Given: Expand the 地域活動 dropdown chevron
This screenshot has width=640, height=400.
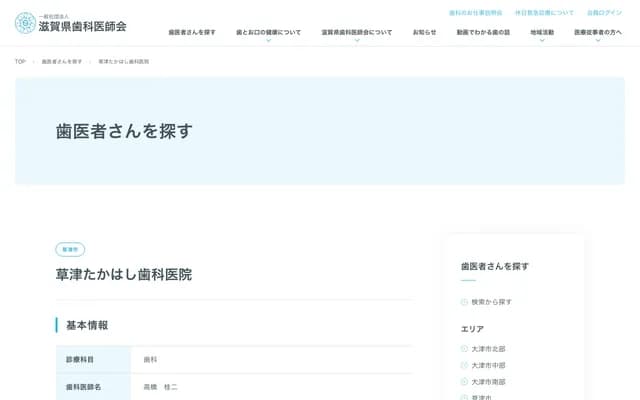Looking at the screenshot, I should [x=542, y=41].
